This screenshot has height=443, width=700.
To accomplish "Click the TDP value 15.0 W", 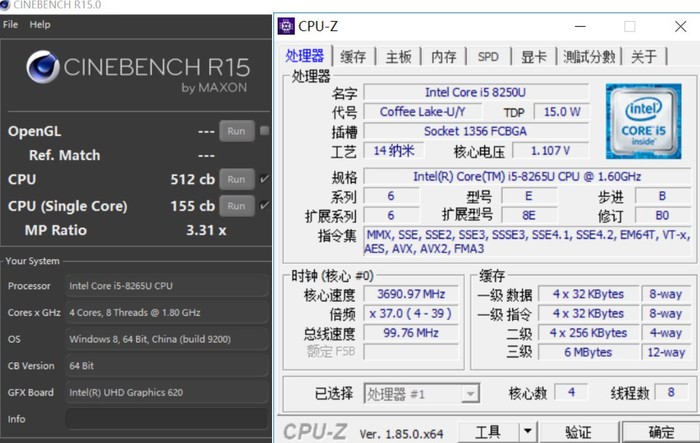I will (x=562, y=112).
